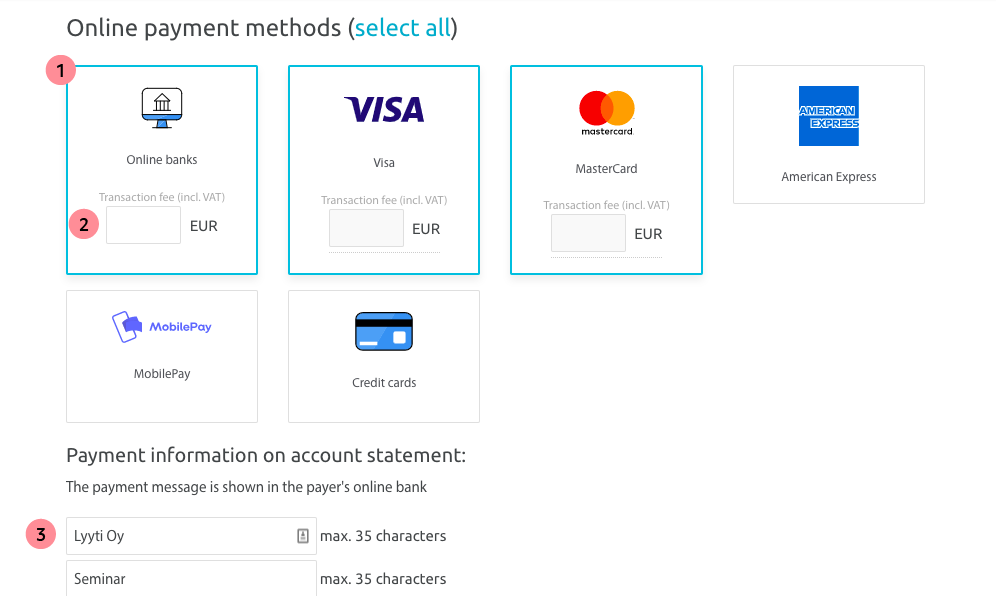Deselect the Visa payment method label

[x=384, y=163]
